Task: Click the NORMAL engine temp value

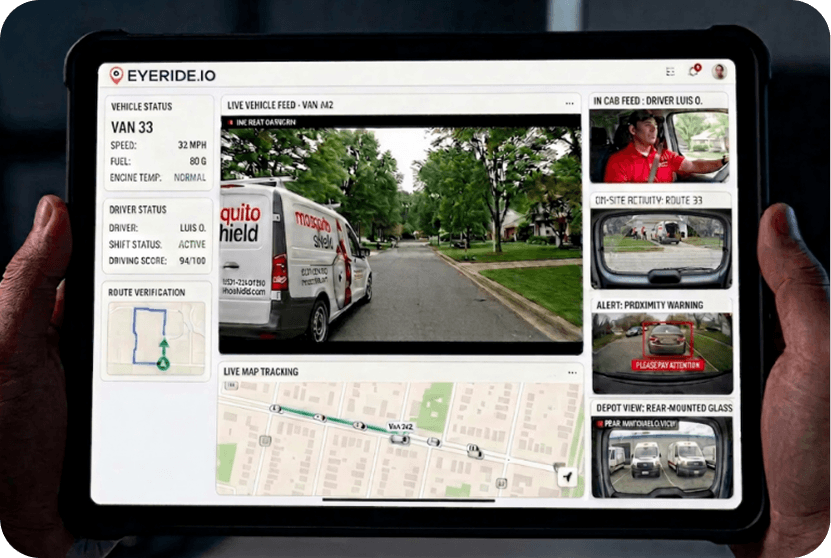Action: tap(190, 178)
